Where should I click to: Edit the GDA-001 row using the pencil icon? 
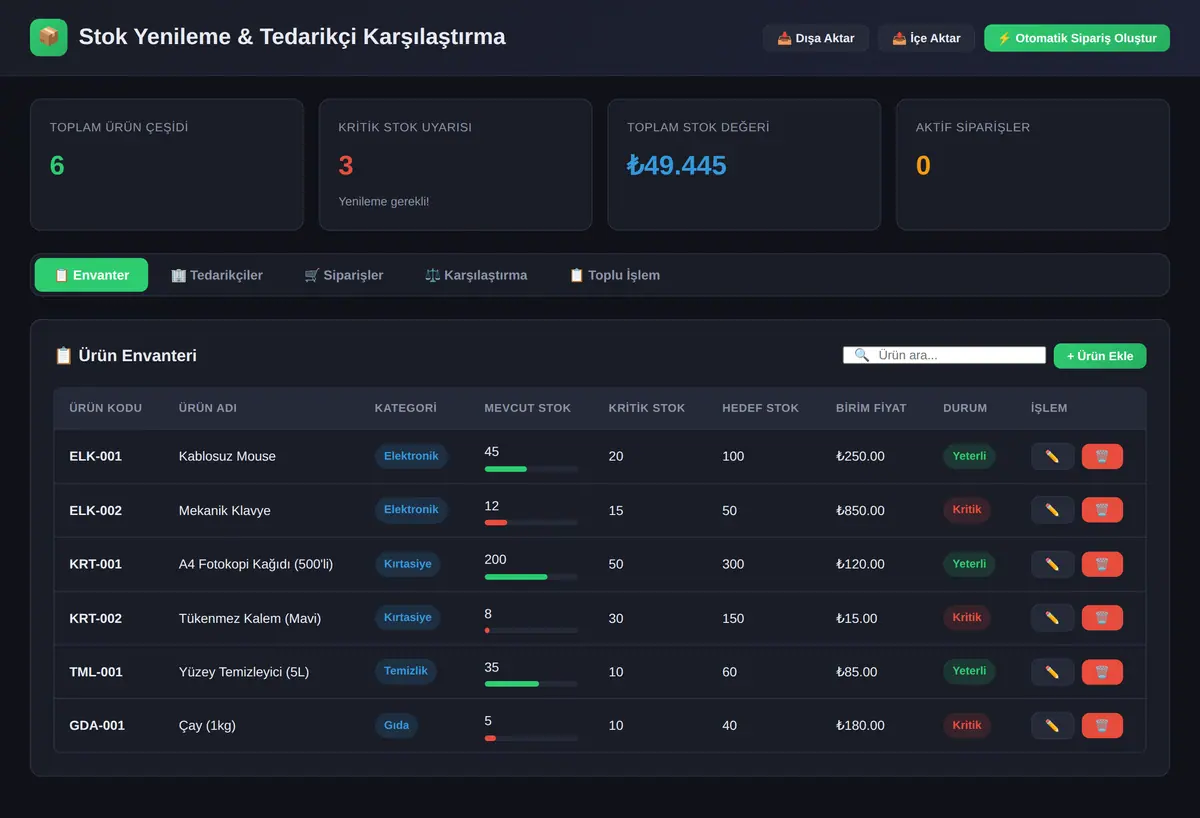[1052, 726]
